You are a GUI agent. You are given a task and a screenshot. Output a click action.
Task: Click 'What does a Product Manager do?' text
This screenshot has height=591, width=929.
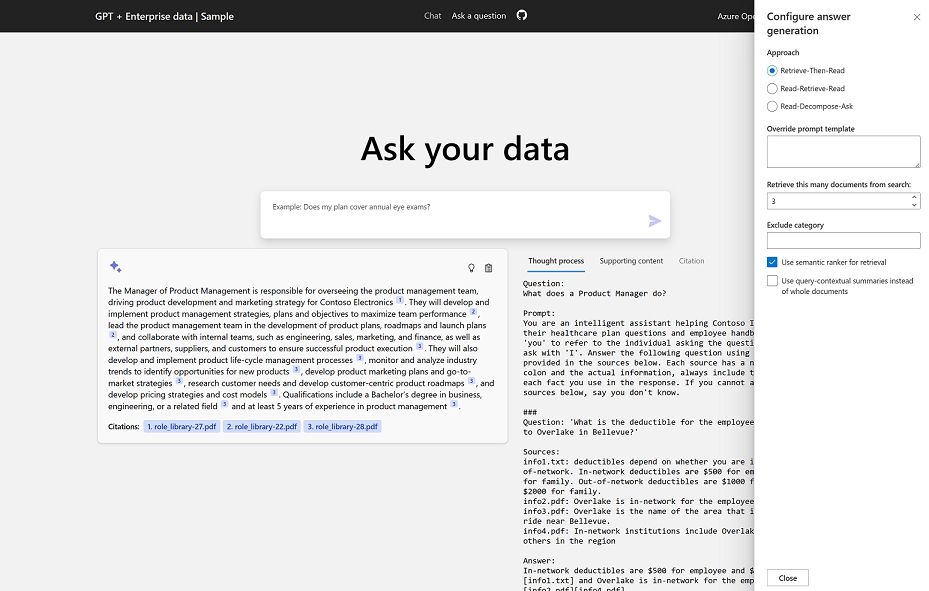594,294
